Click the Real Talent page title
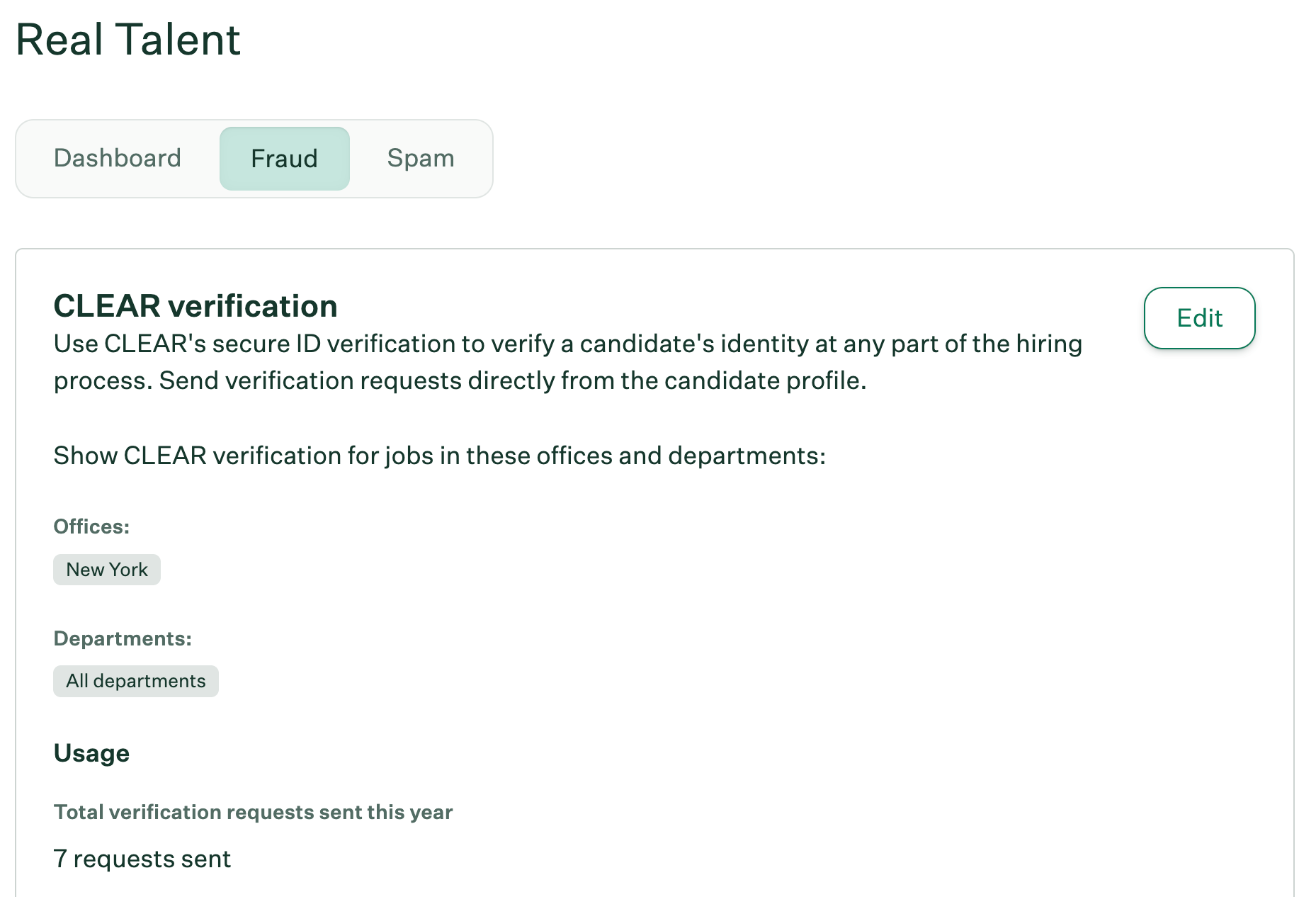The height and width of the screenshot is (897, 1316). point(128,40)
